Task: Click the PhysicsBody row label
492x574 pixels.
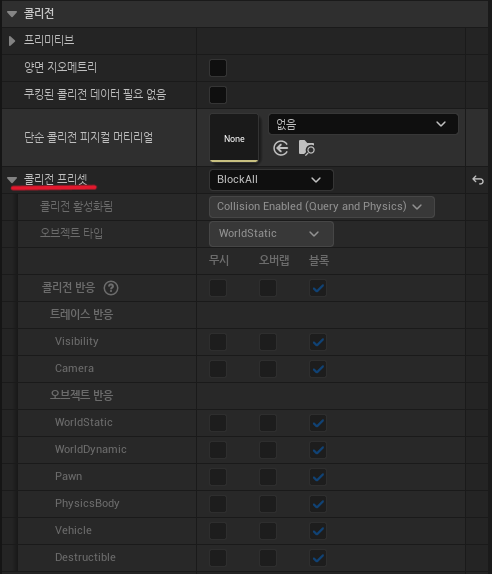Action: pyautogui.click(x=87, y=504)
